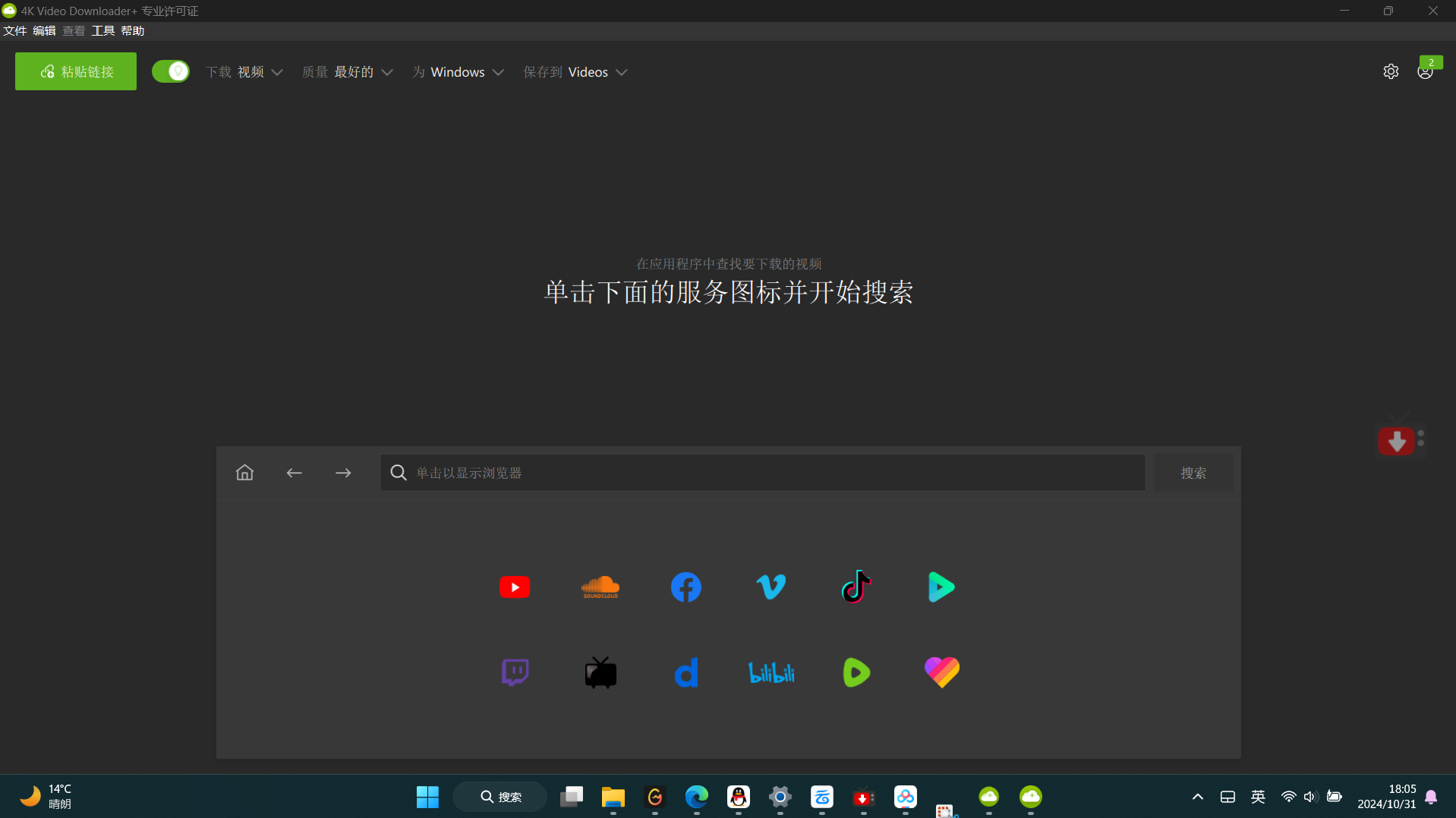Open the taskbar Task View icon
Screen dimensions: 1456x818
pyautogui.click(x=572, y=797)
